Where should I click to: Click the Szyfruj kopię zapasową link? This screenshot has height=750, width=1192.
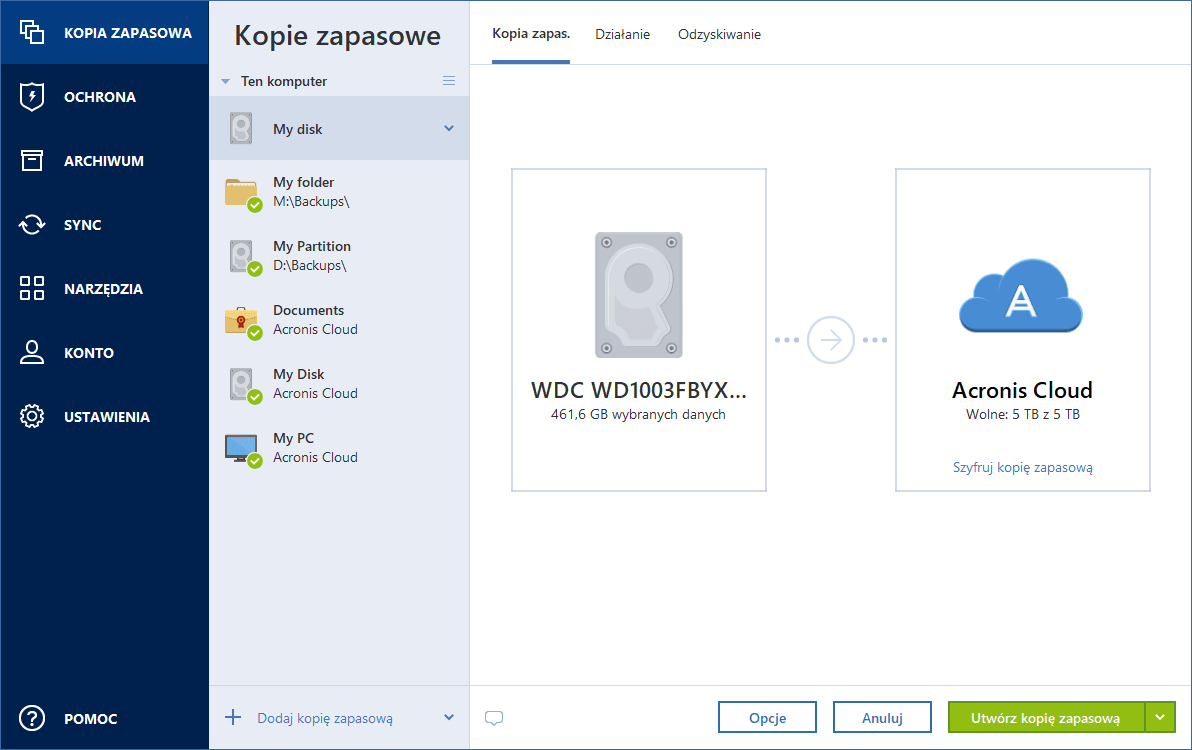pyautogui.click(x=1022, y=467)
